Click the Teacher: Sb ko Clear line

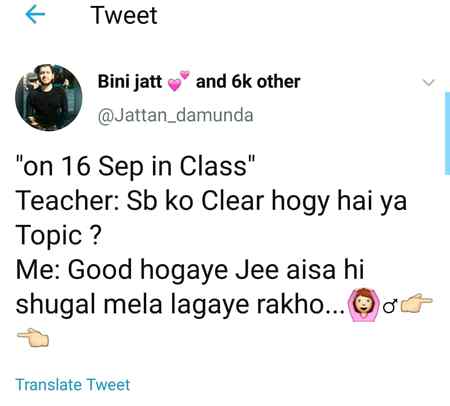(x=211, y=202)
